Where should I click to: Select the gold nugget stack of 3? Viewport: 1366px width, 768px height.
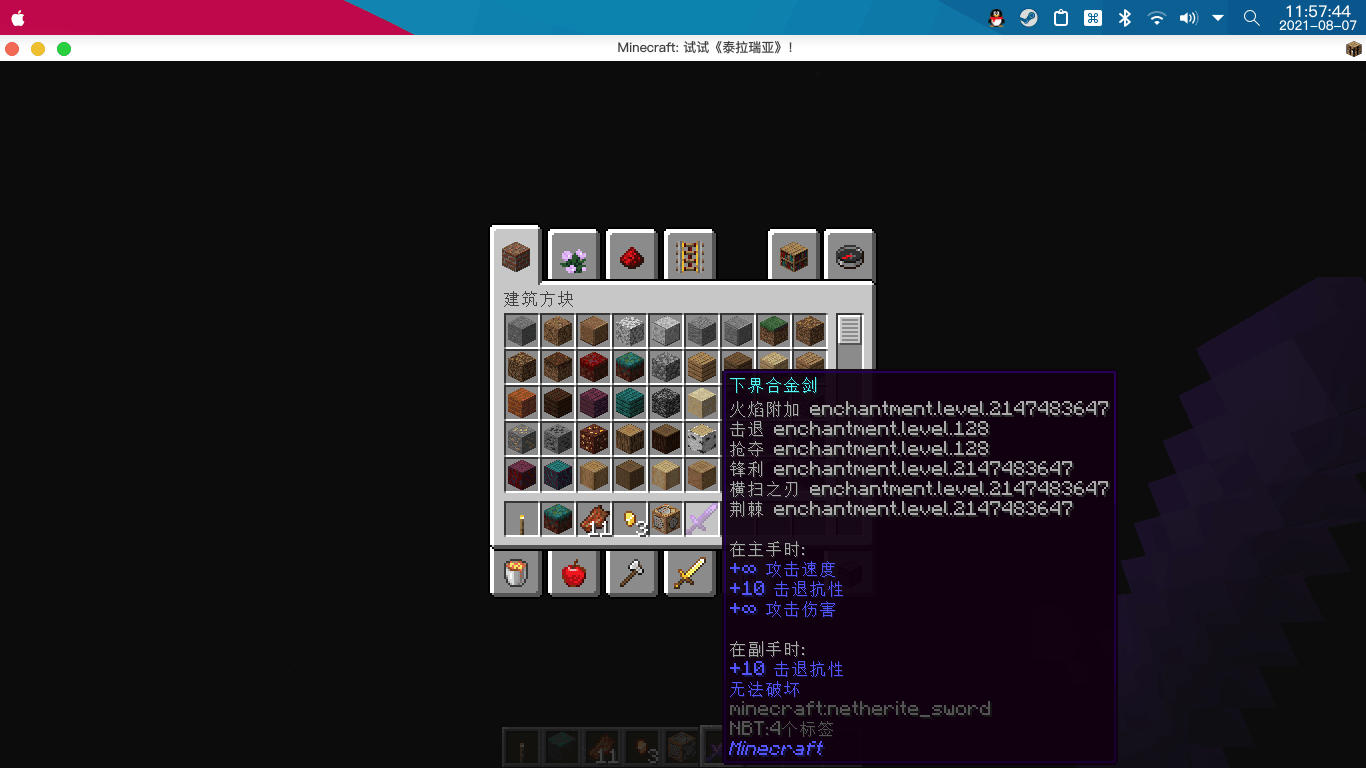(x=630, y=519)
